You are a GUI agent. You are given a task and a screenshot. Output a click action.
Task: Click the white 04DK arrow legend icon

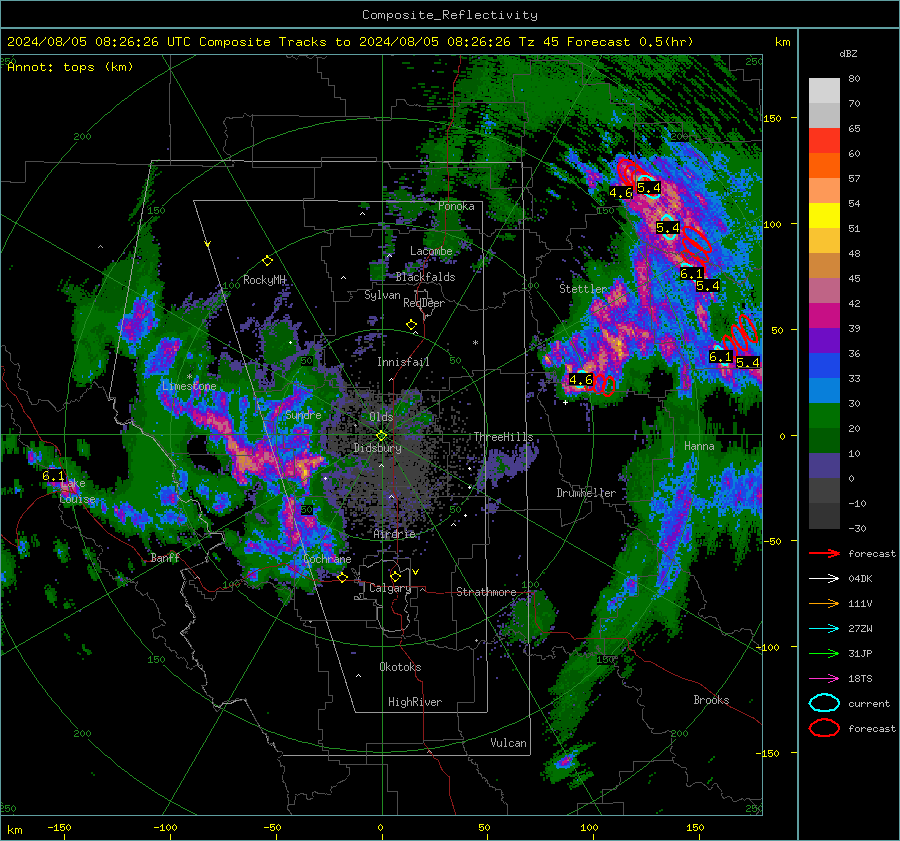point(824,579)
